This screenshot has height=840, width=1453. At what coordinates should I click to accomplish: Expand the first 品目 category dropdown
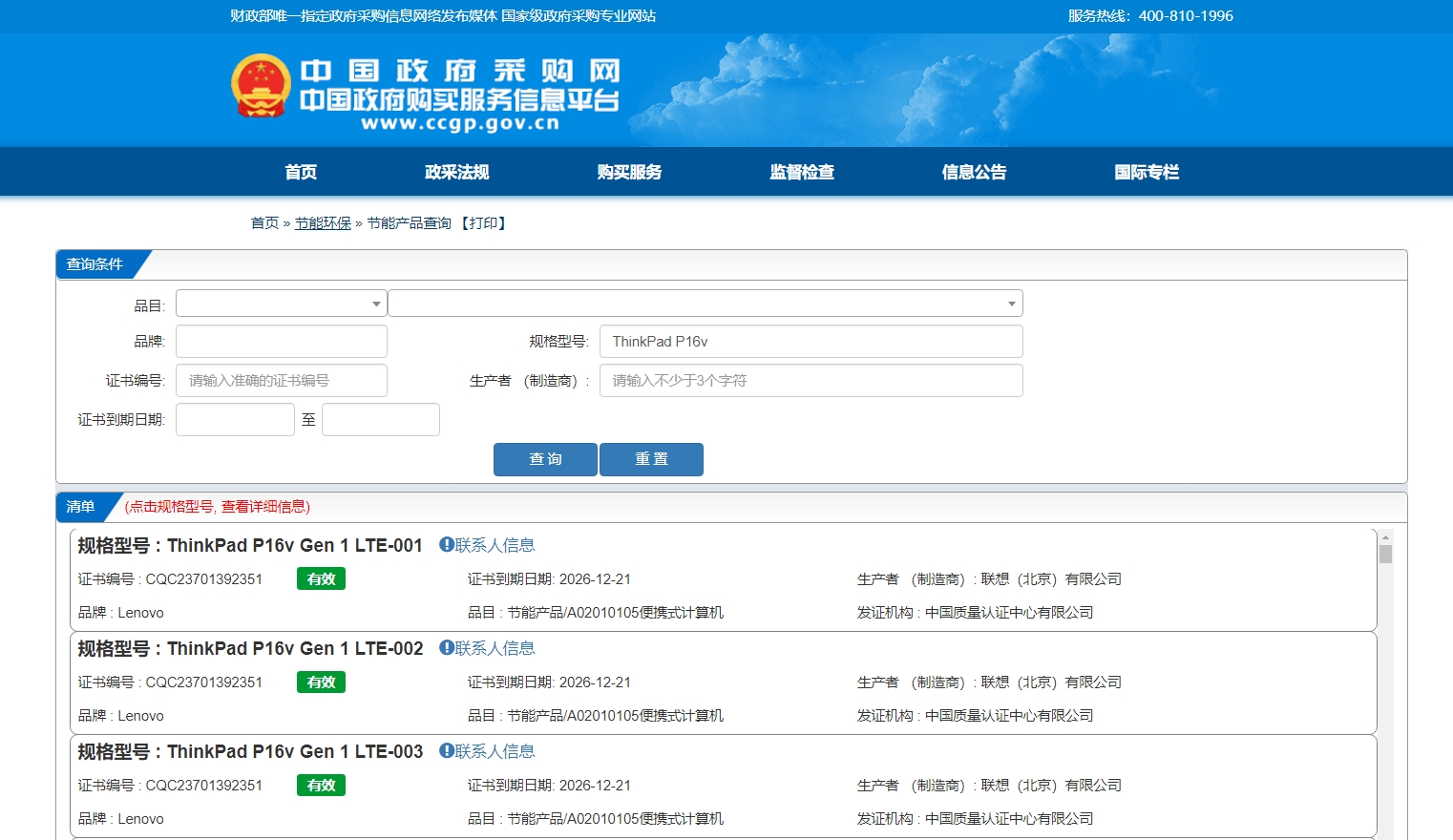pos(282,304)
